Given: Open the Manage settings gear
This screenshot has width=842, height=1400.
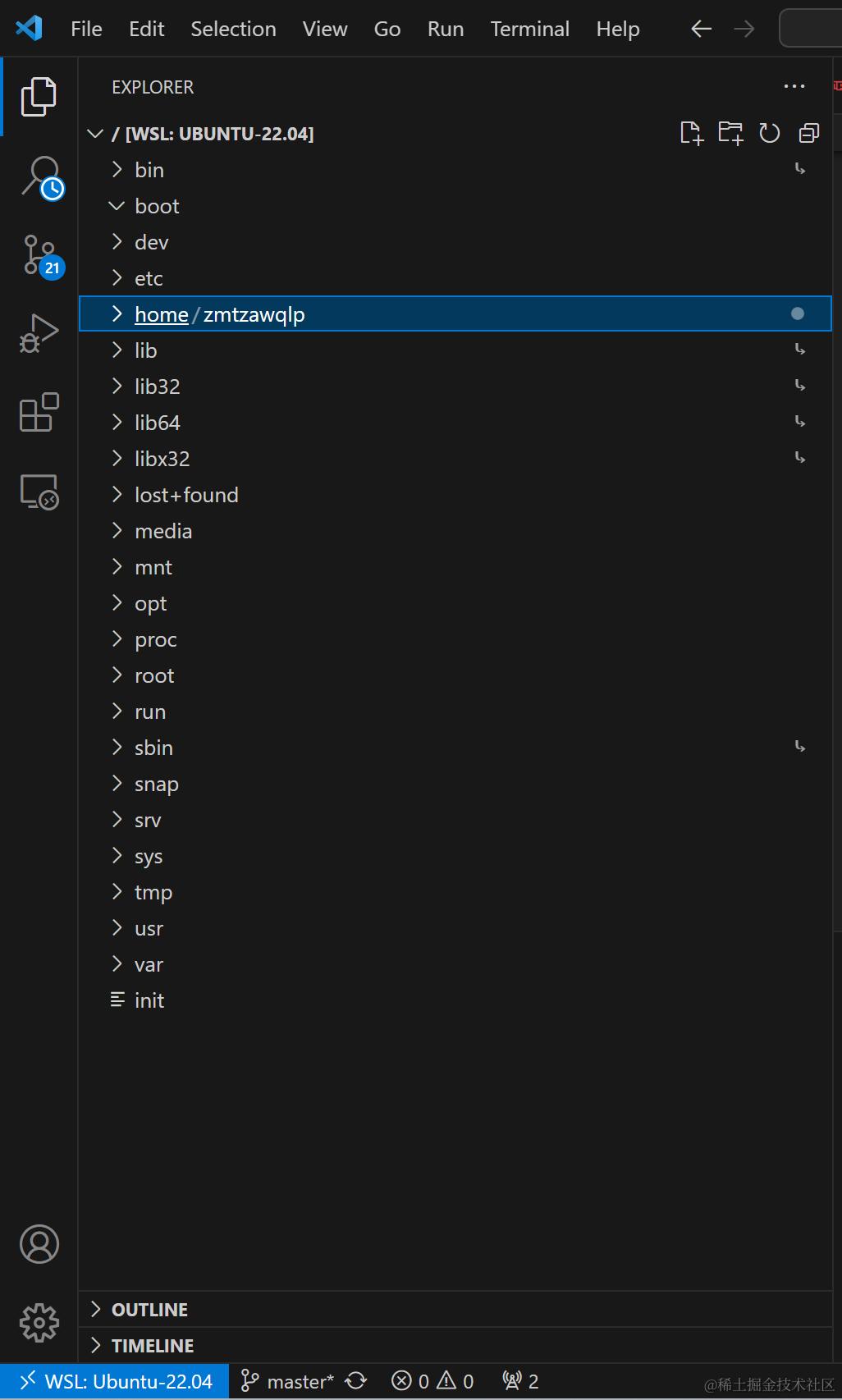Looking at the screenshot, I should pyautogui.click(x=39, y=1322).
